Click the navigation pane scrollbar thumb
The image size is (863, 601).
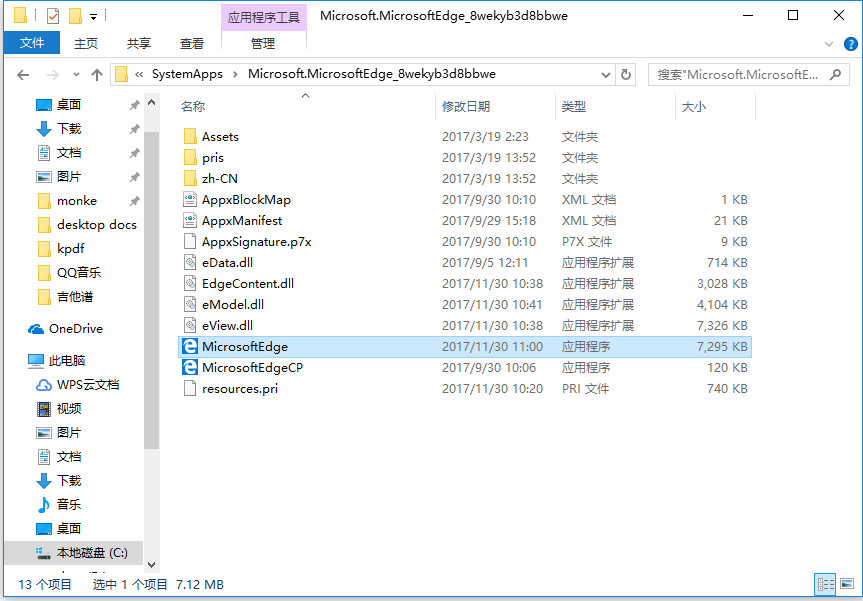[151, 289]
